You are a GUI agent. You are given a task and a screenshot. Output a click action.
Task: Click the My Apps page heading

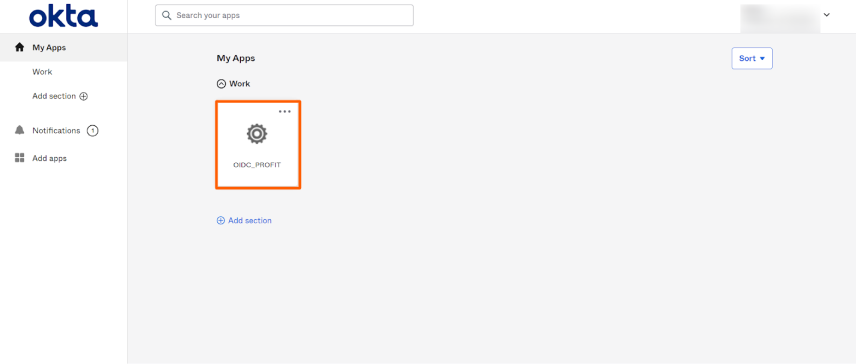pos(236,58)
